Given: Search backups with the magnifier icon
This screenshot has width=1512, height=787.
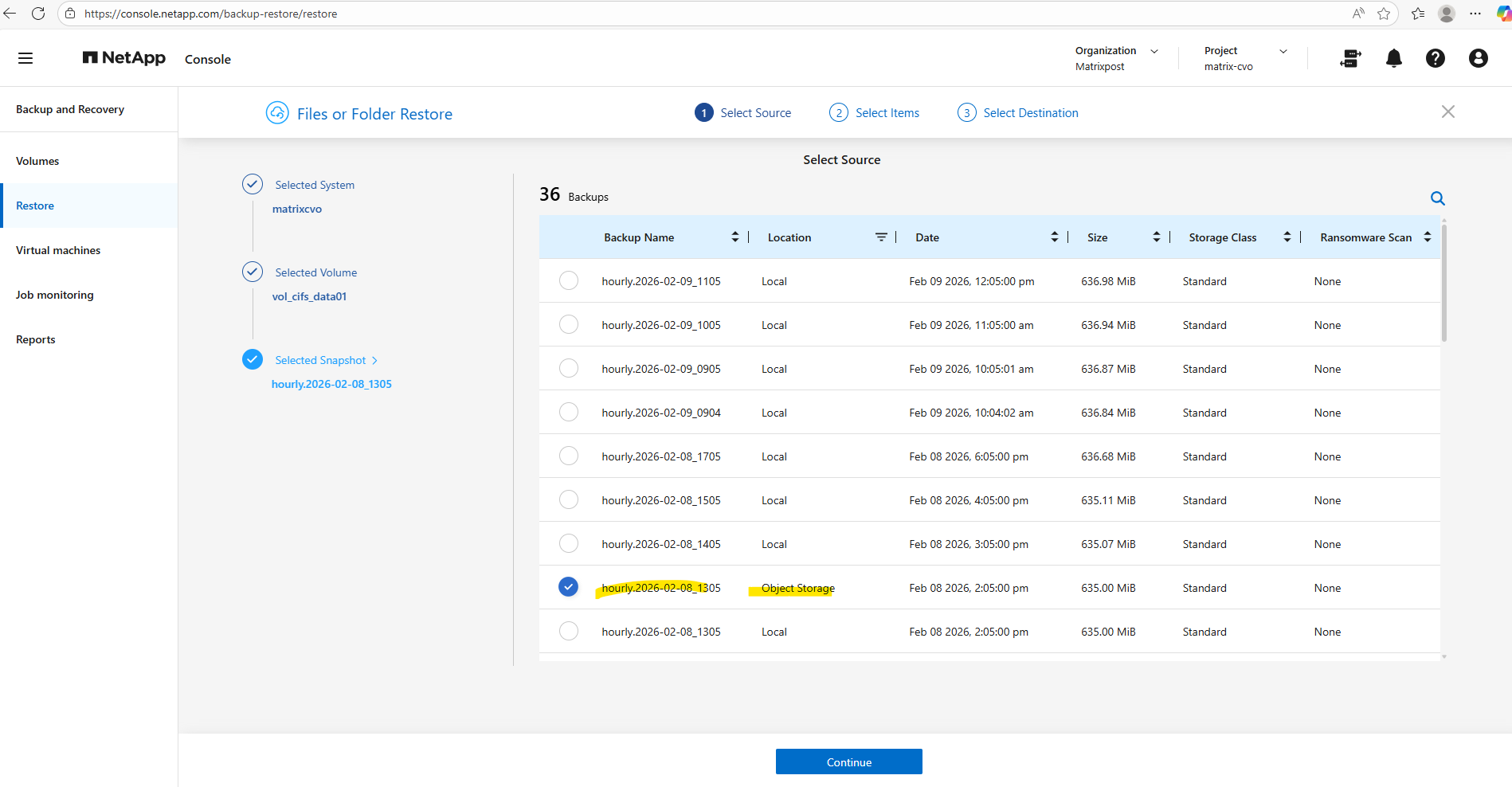Looking at the screenshot, I should 1437,198.
